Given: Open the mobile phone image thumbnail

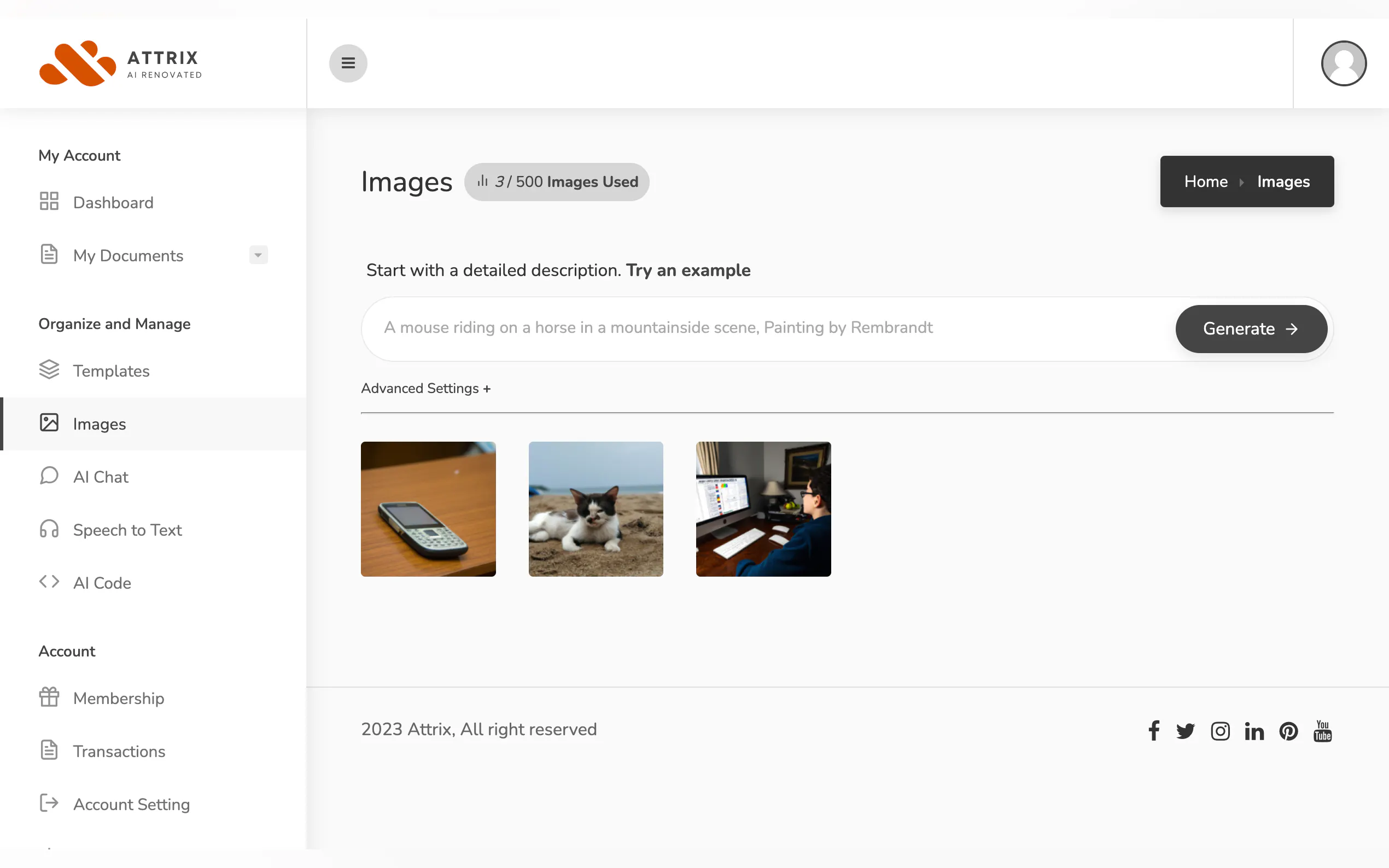Looking at the screenshot, I should (428, 509).
